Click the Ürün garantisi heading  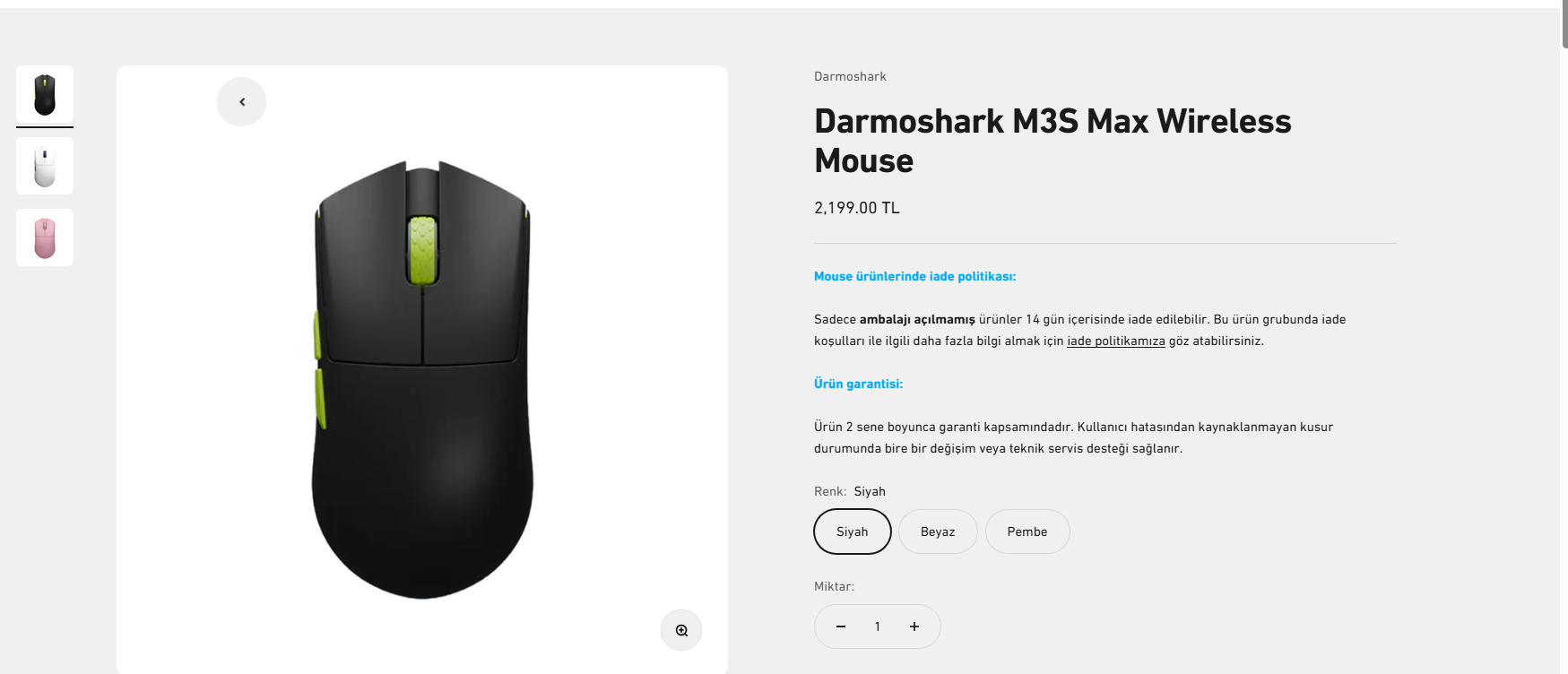click(x=858, y=384)
